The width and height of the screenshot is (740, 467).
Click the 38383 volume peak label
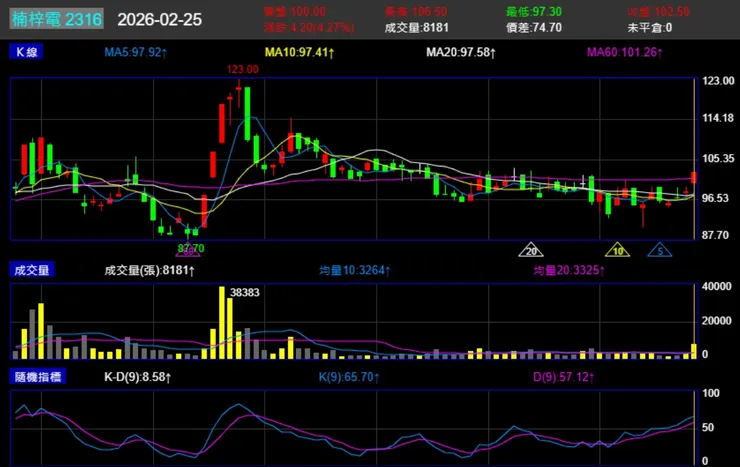click(x=244, y=292)
